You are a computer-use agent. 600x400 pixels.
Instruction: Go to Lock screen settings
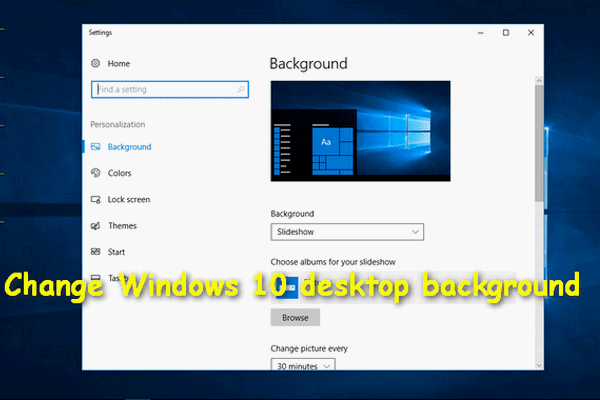[x=129, y=199]
